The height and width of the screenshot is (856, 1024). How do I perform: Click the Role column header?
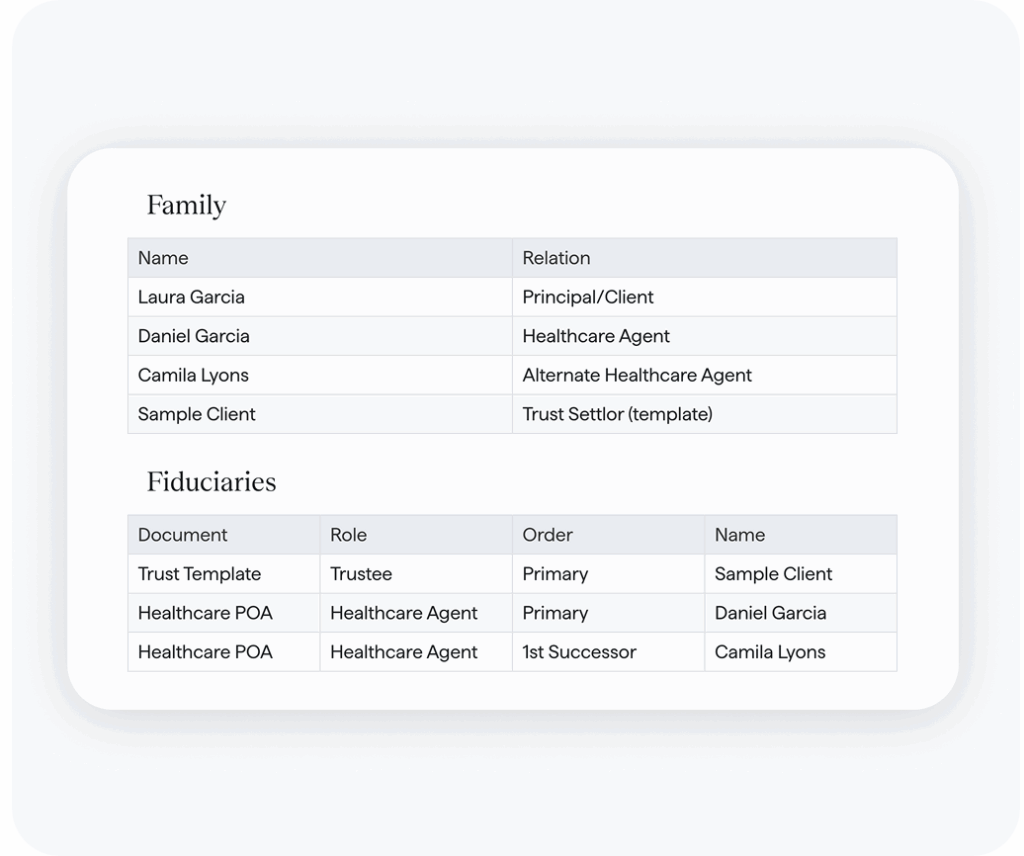[416, 535]
